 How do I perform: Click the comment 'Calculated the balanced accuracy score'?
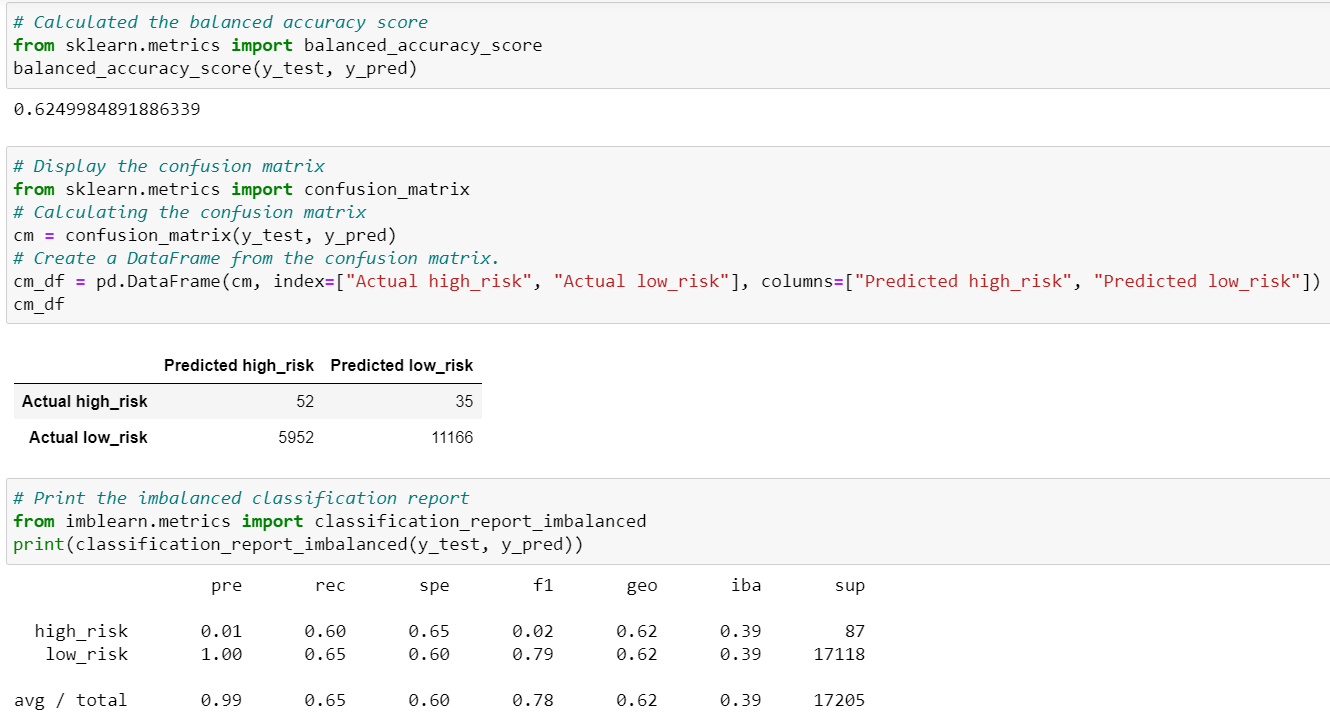[x=221, y=22]
